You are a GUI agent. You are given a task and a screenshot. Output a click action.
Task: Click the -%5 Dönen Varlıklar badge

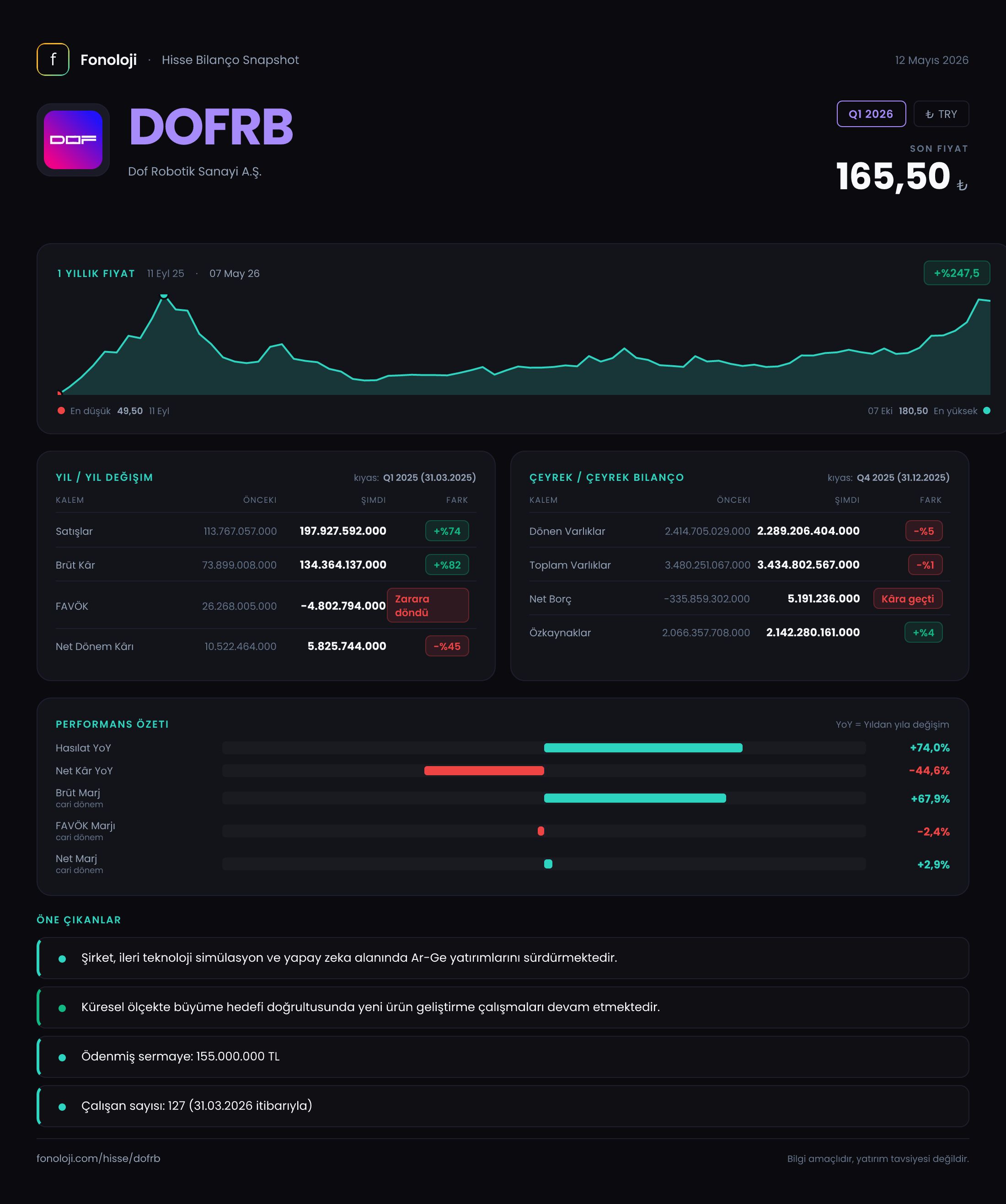(923, 531)
